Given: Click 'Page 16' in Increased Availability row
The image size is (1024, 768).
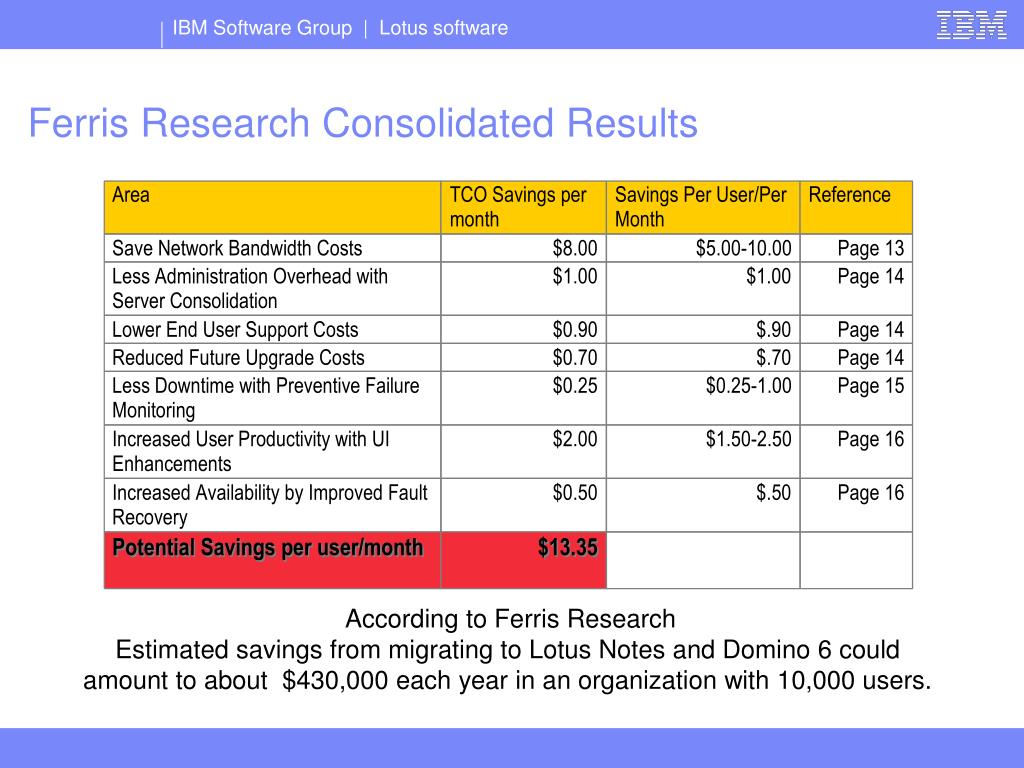Looking at the screenshot, I should [x=856, y=505].
